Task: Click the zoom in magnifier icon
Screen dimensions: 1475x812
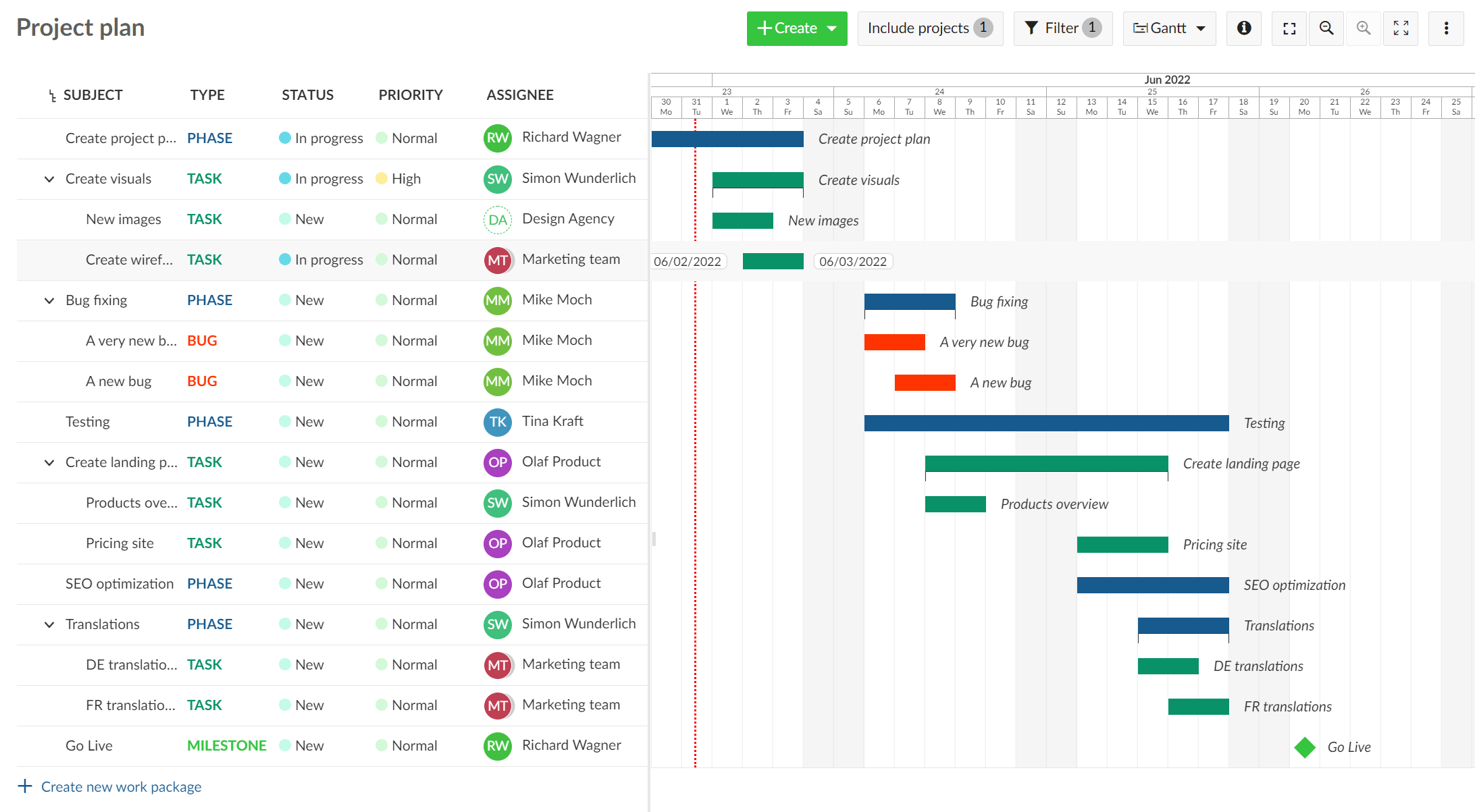Action: [x=1364, y=28]
